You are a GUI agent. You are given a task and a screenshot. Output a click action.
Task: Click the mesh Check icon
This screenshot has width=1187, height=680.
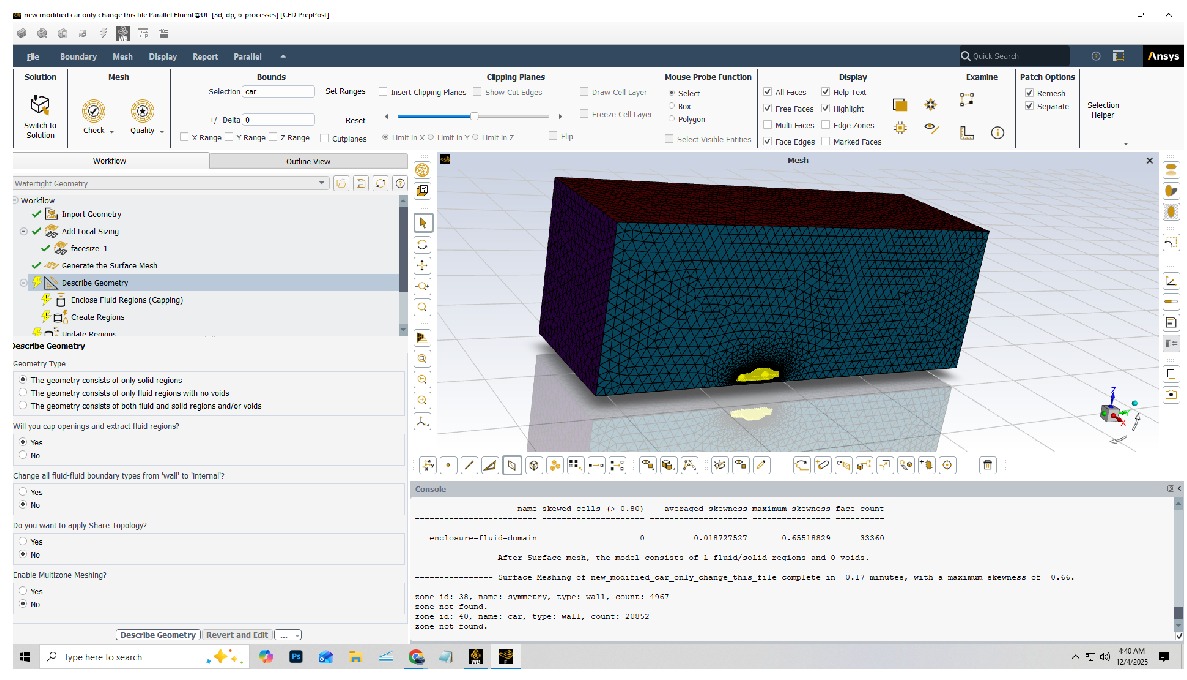pos(94,111)
